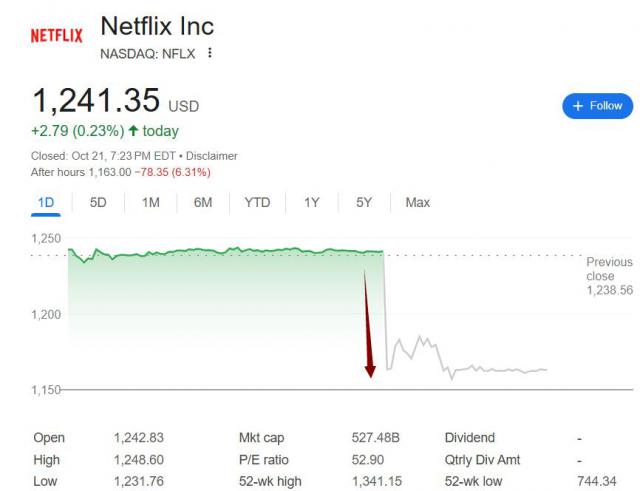Open the three-dot more options menu
This screenshot has width=640, height=491.
(209, 53)
